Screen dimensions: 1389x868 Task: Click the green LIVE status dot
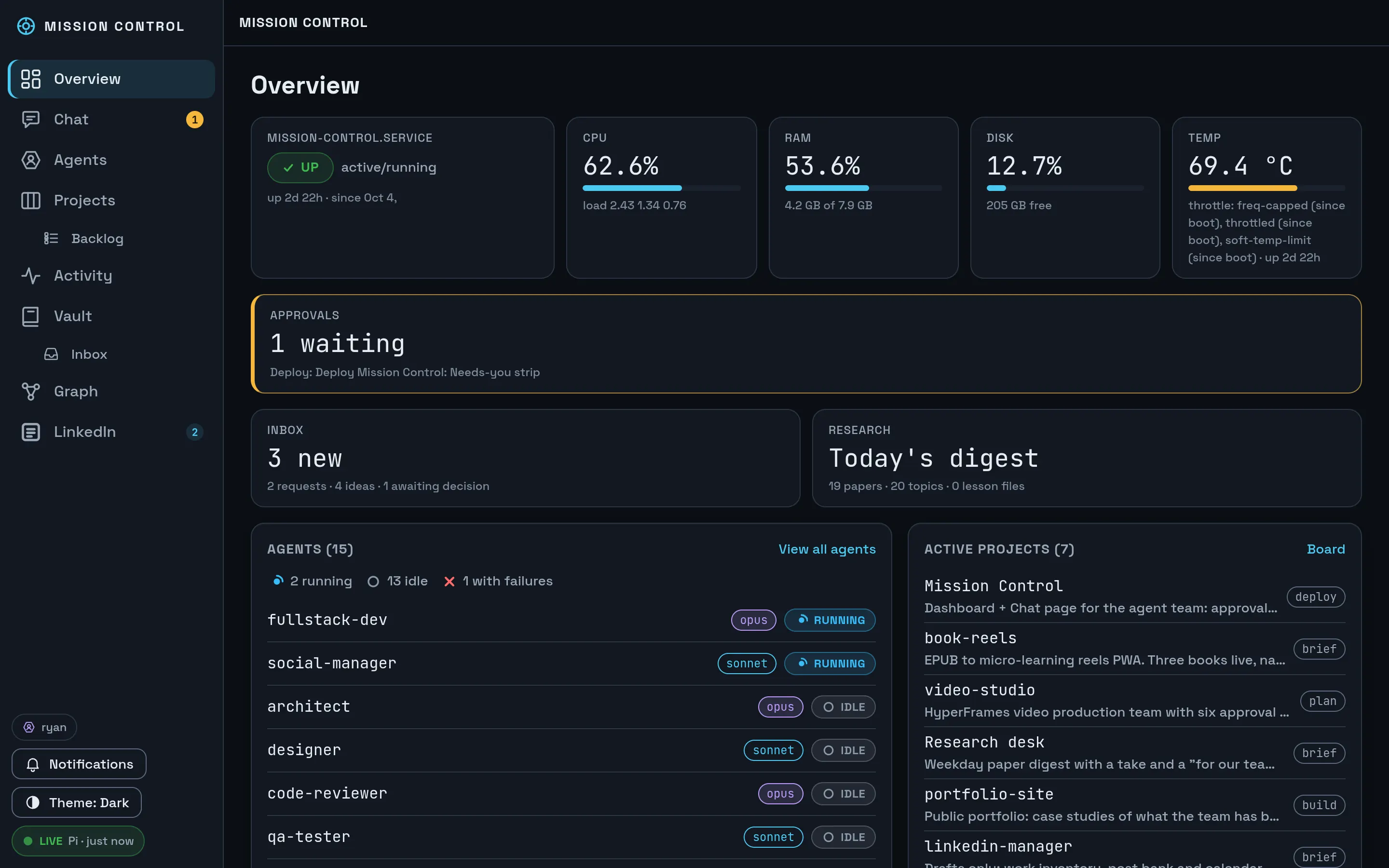(27, 841)
